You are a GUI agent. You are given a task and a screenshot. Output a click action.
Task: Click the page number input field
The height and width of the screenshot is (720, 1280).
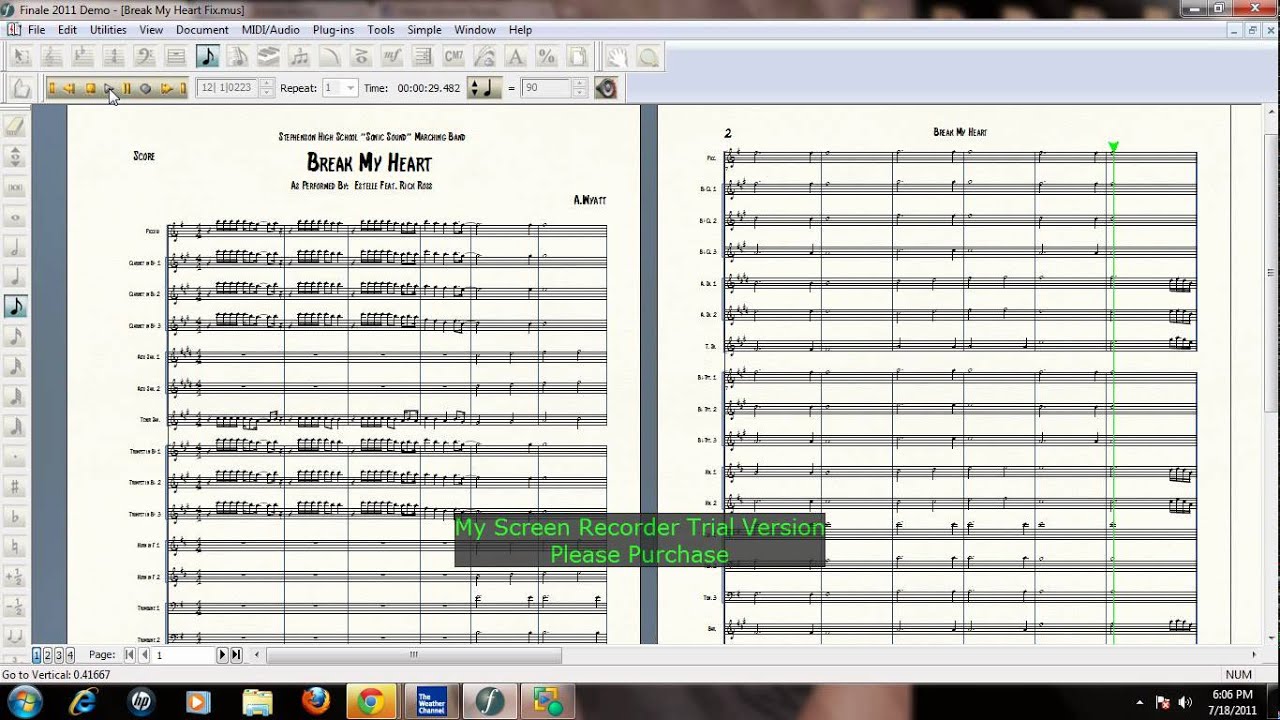(185, 655)
